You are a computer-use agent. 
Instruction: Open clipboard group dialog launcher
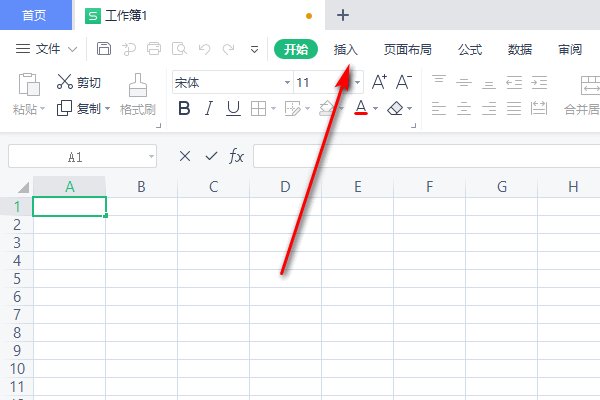coord(159,125)
